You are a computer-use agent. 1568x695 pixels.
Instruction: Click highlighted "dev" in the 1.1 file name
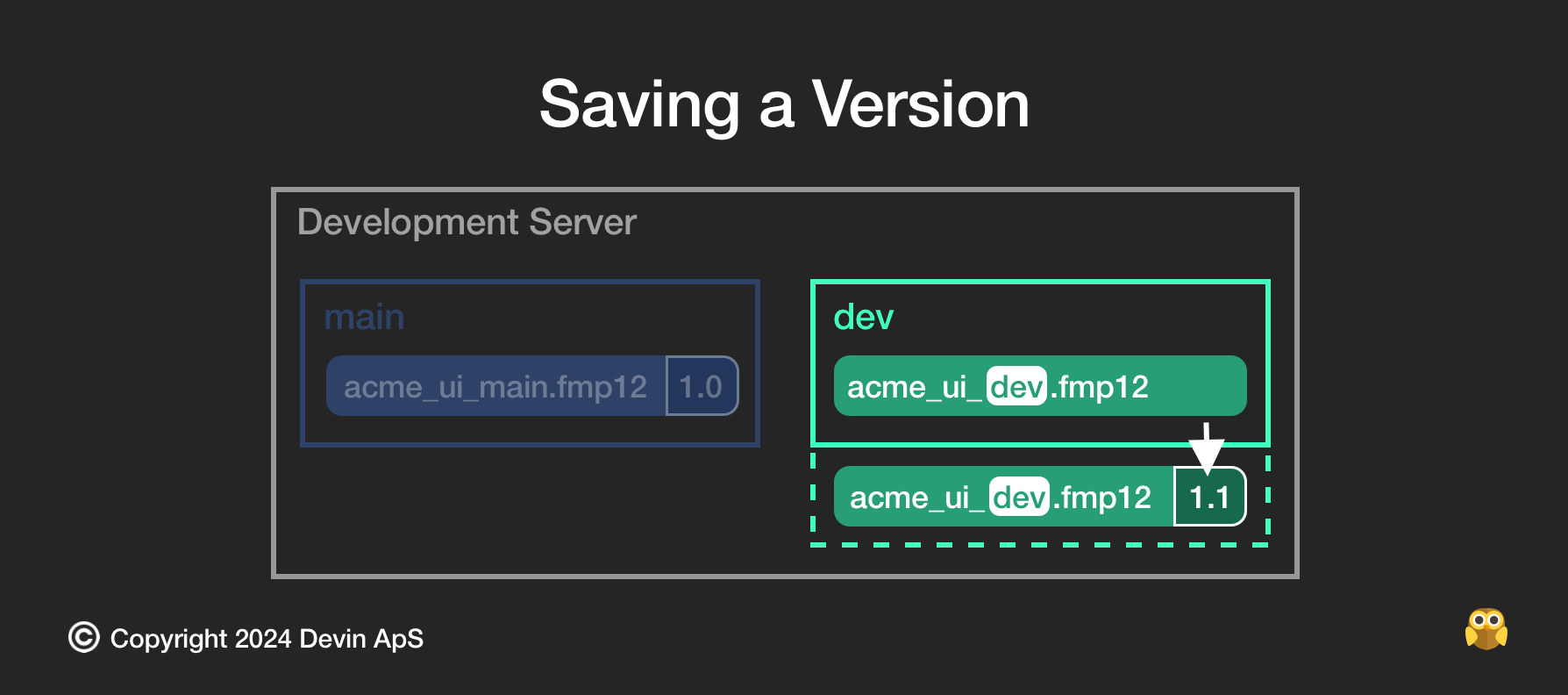(x=1019, y=498)
